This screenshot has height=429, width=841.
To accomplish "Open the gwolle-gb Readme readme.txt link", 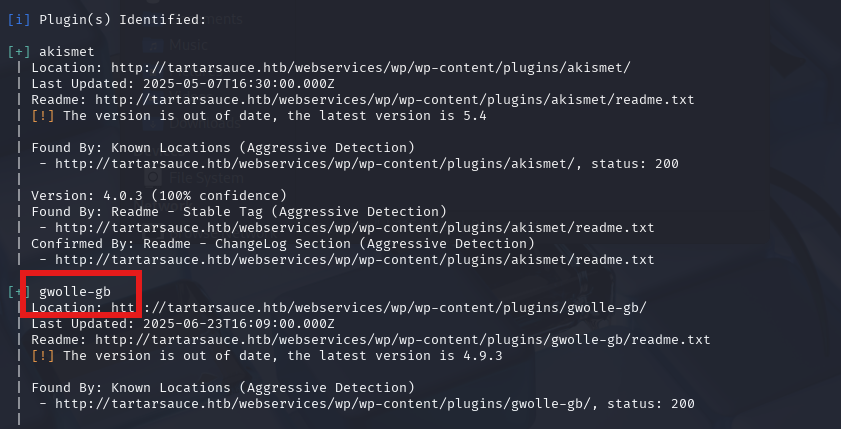I will click(x=403, y=339).
